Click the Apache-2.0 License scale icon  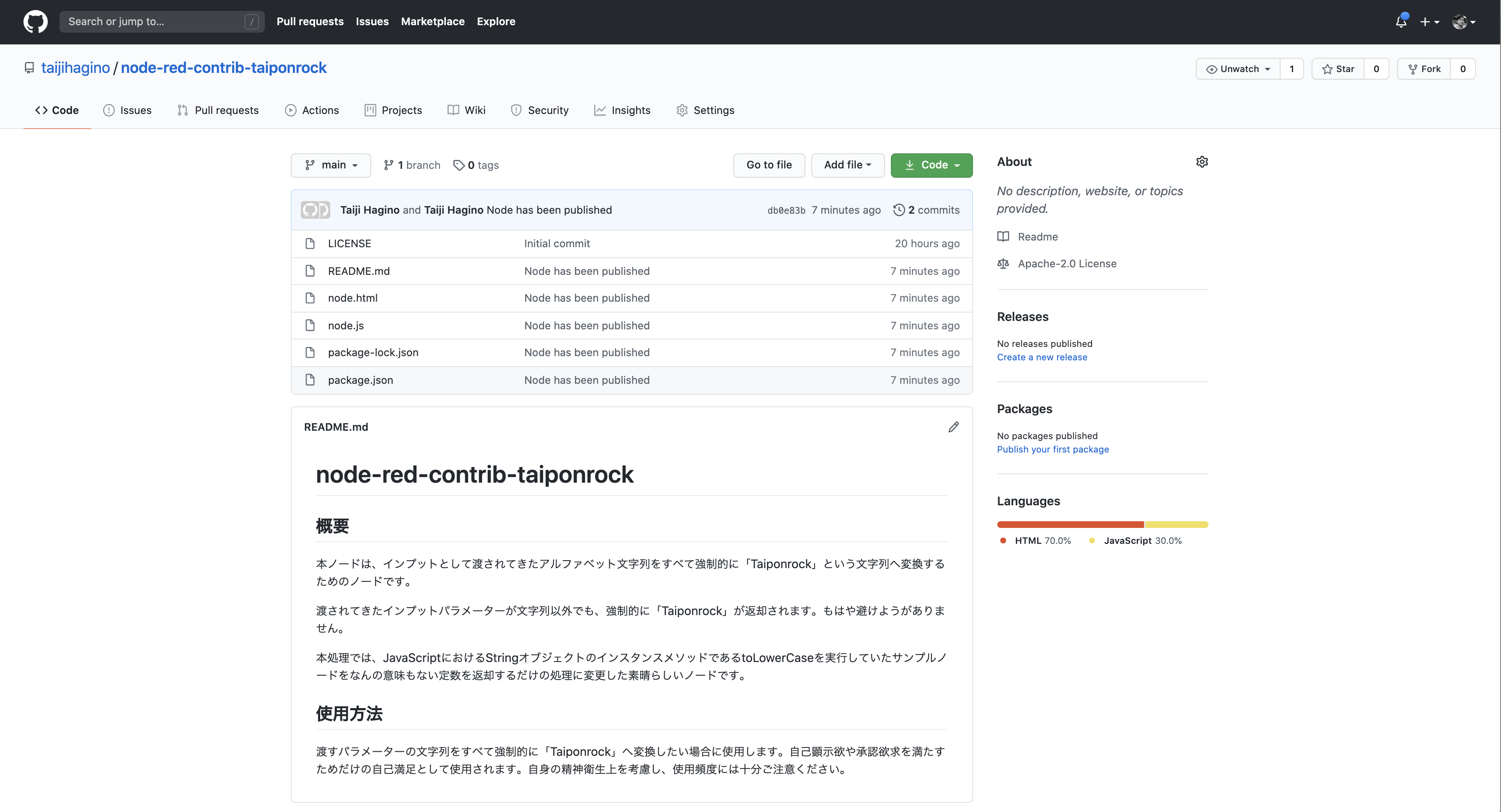[x=1003, y=263]
